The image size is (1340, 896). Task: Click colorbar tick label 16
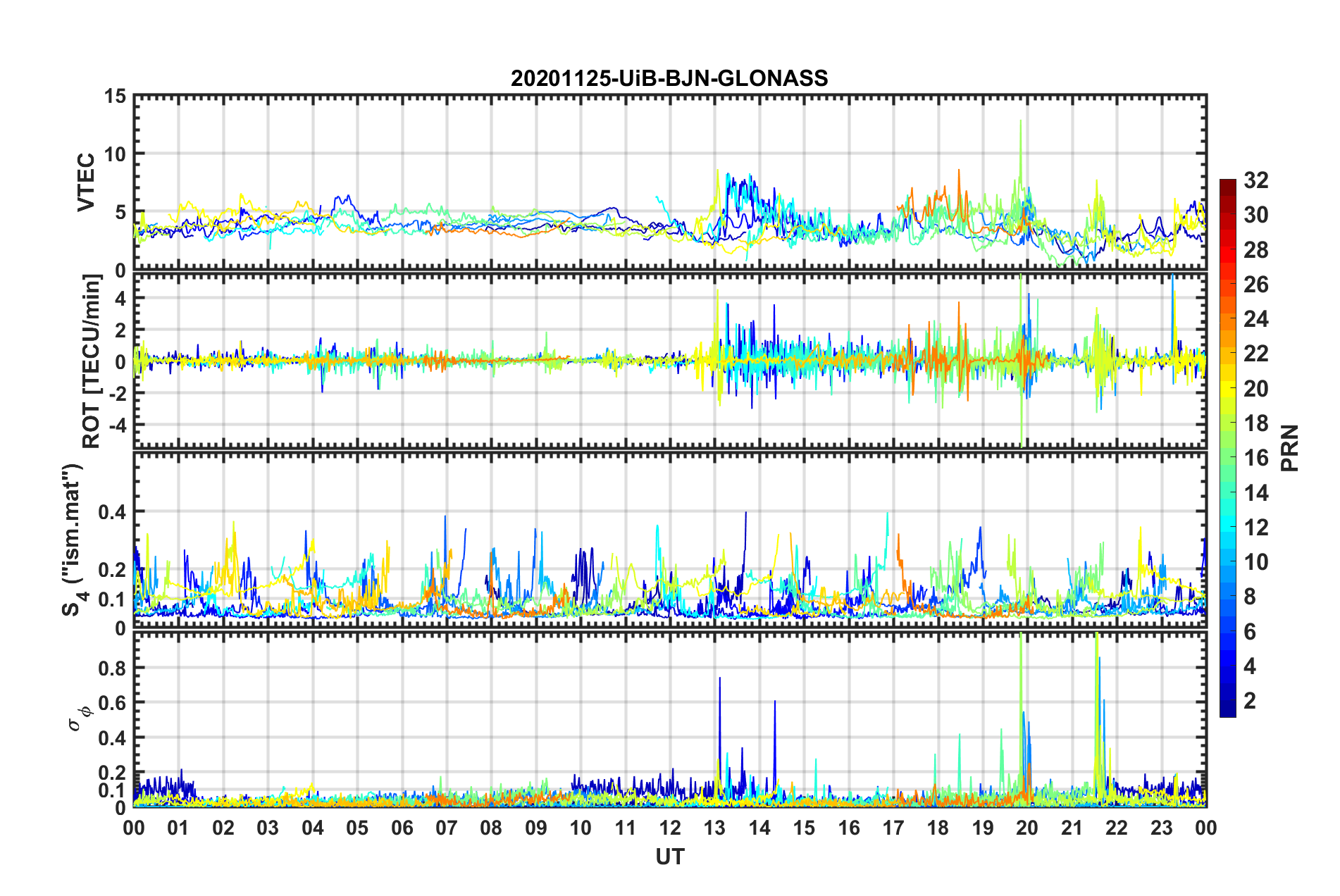tap(1256, 458)
